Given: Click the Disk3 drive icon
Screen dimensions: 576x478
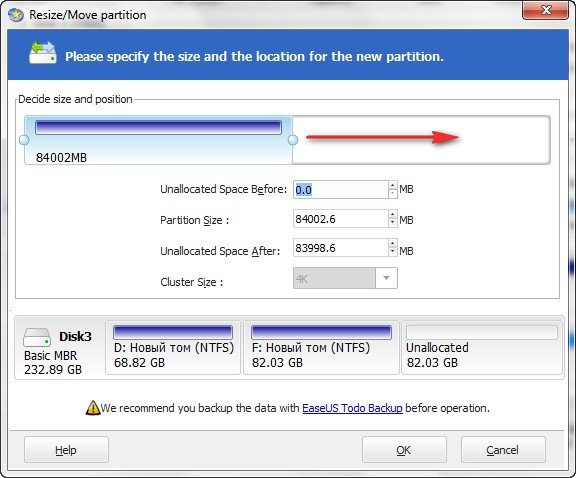Looking at the screenshot, I should [x=37, y=337].
